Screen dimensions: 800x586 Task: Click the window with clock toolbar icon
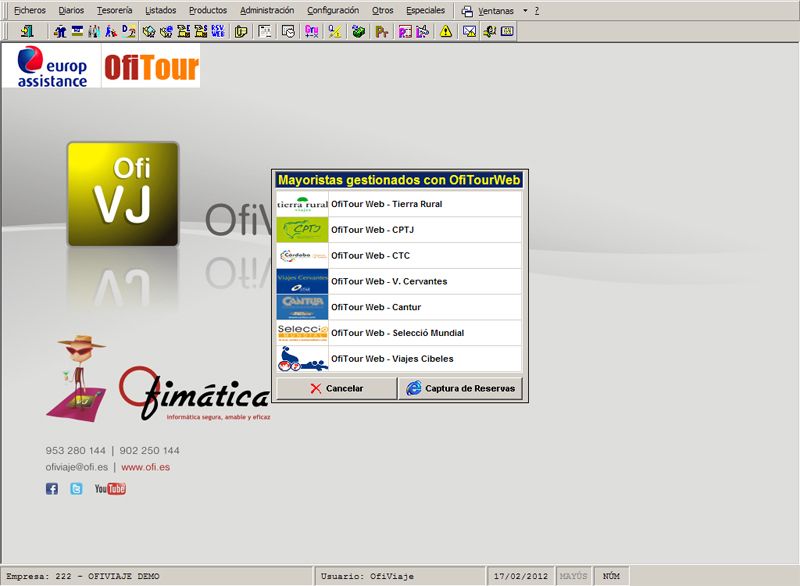(288, 32)
